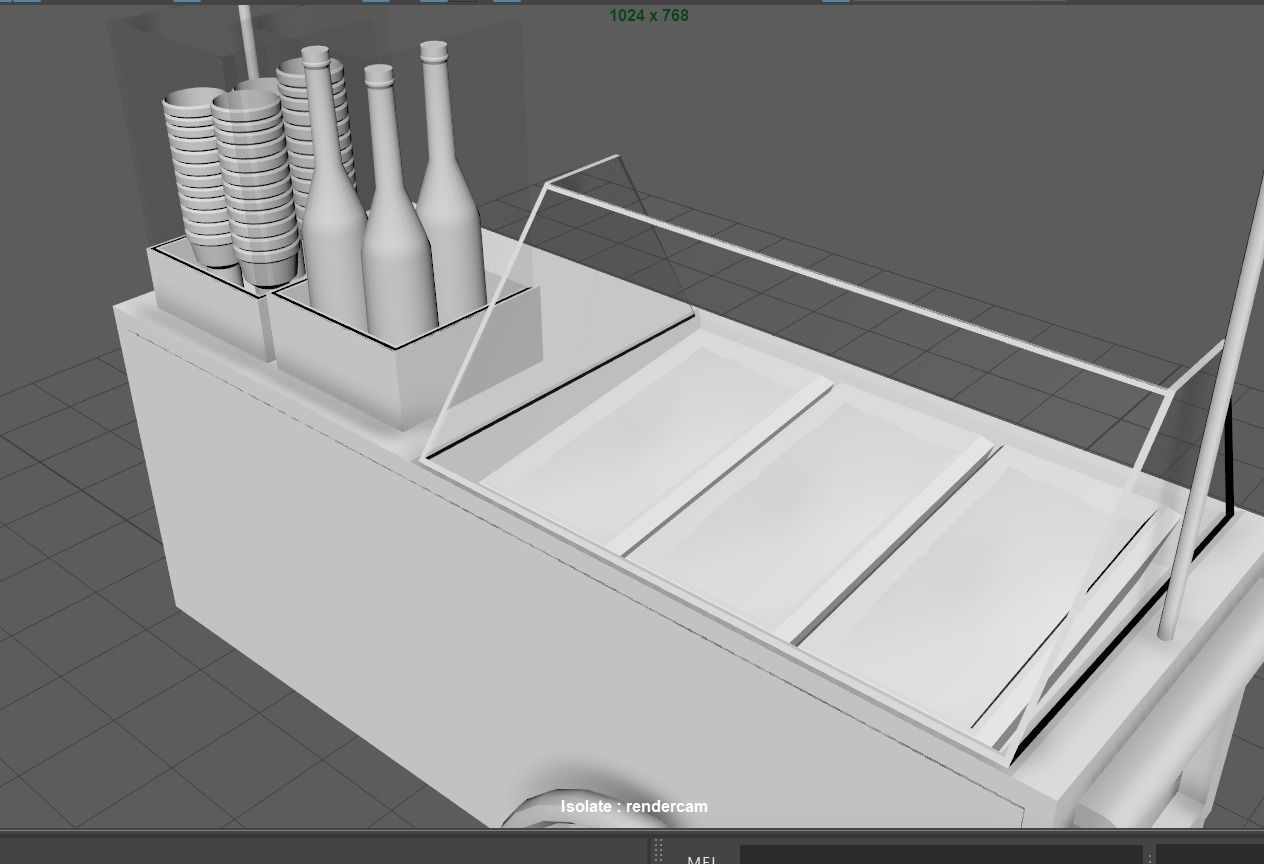Screen dimensions: 1264x864
Task: Focus the MEL command line input field
Action: (x=940, y=855)
